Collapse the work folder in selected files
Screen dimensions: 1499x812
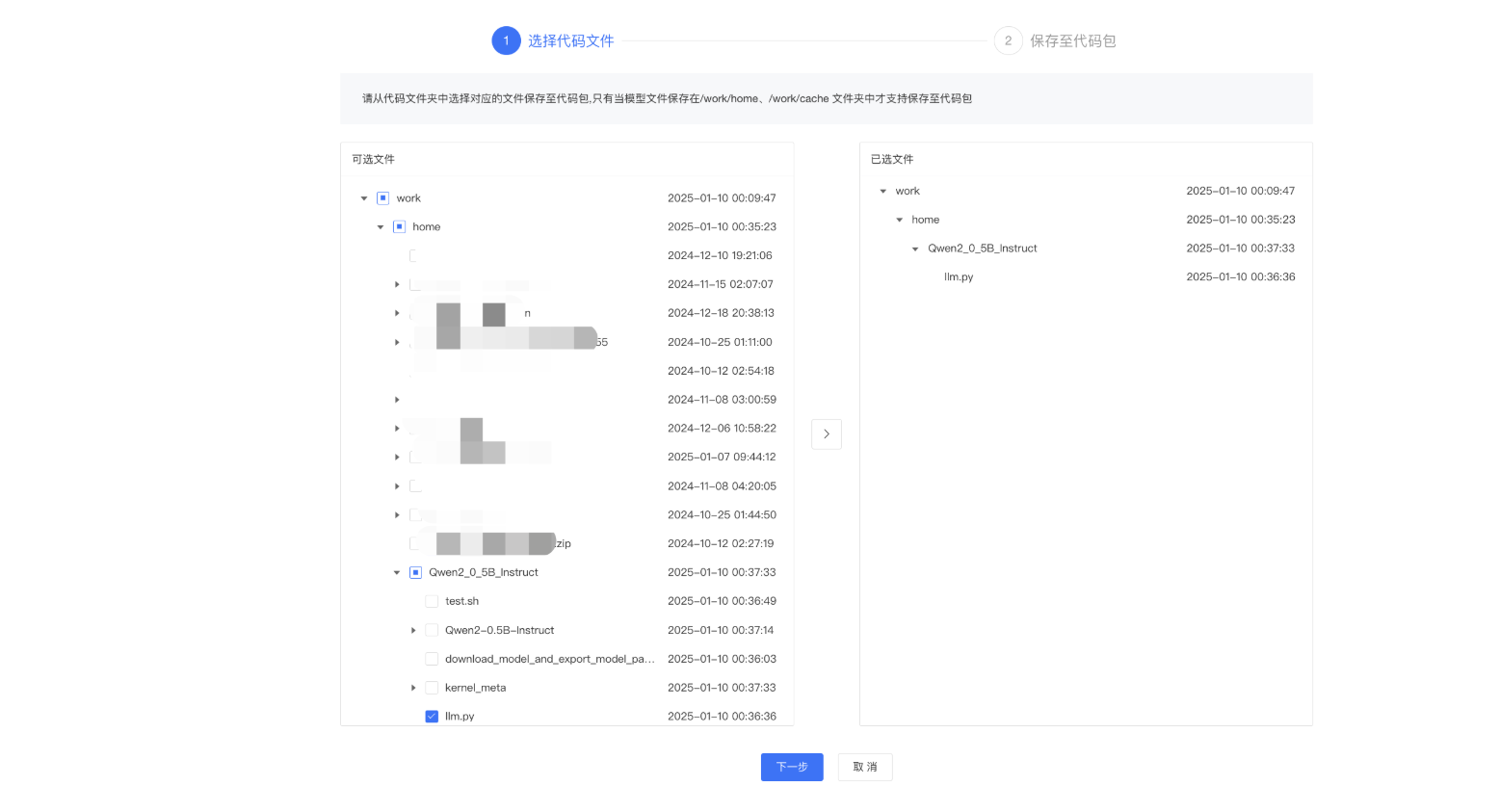click(882, 191)
